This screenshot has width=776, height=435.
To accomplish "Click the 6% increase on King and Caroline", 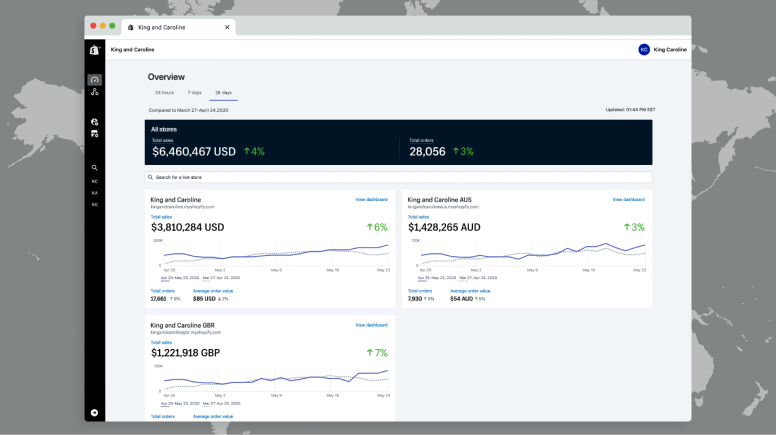I will tap(377, 227).
